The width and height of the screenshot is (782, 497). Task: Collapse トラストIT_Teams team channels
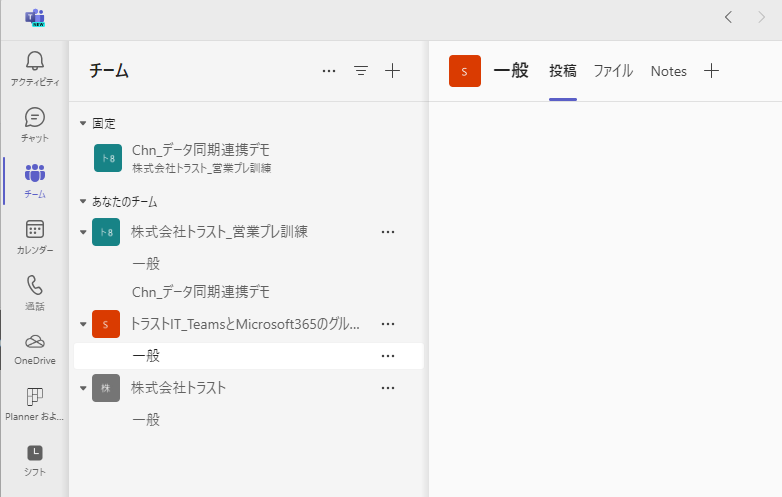coord(83,324)
